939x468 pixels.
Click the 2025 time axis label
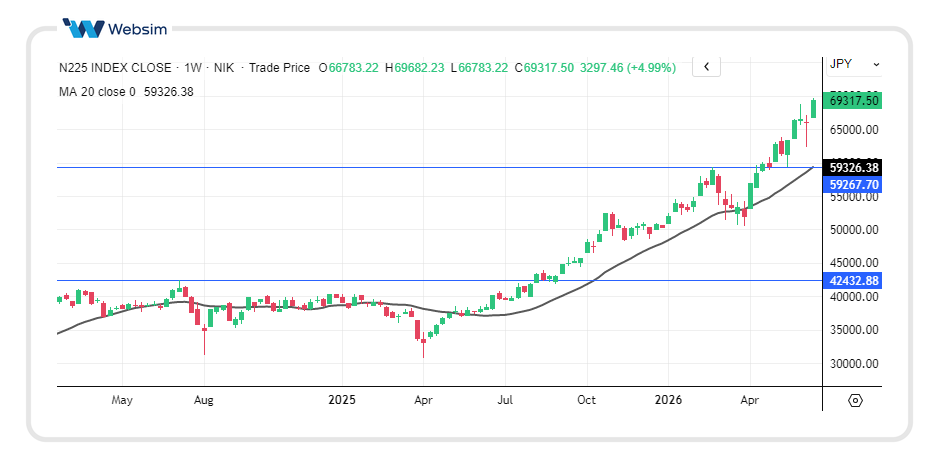[343, 400]
